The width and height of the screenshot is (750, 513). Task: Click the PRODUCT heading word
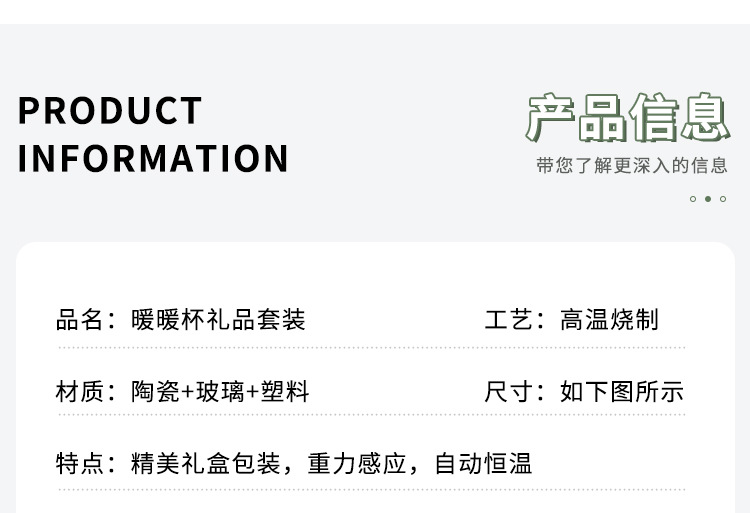pyautogui.click(x=110, y=111)
